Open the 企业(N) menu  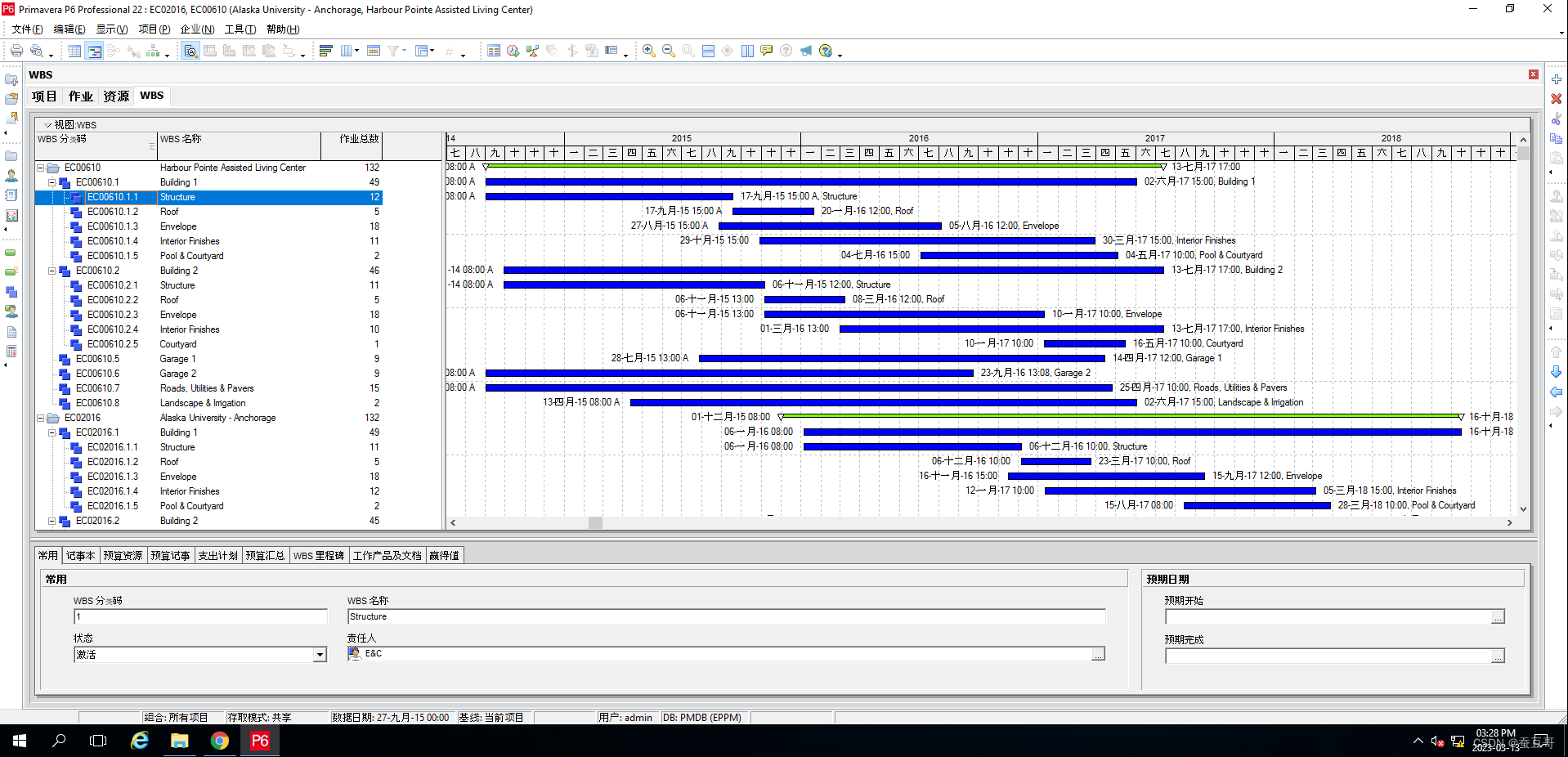(197, 29)
